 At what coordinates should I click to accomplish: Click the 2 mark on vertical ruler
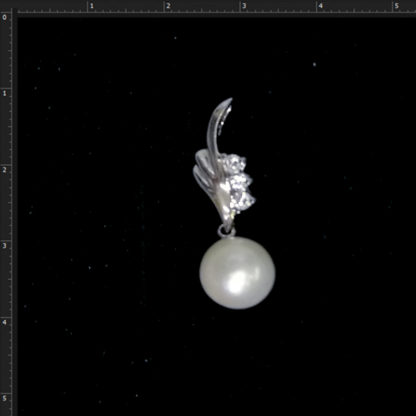point(4,170)
